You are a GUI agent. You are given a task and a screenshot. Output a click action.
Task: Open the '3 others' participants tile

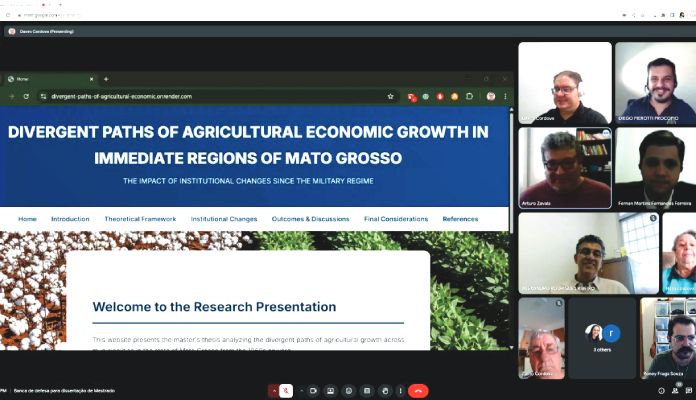[602, 338]
